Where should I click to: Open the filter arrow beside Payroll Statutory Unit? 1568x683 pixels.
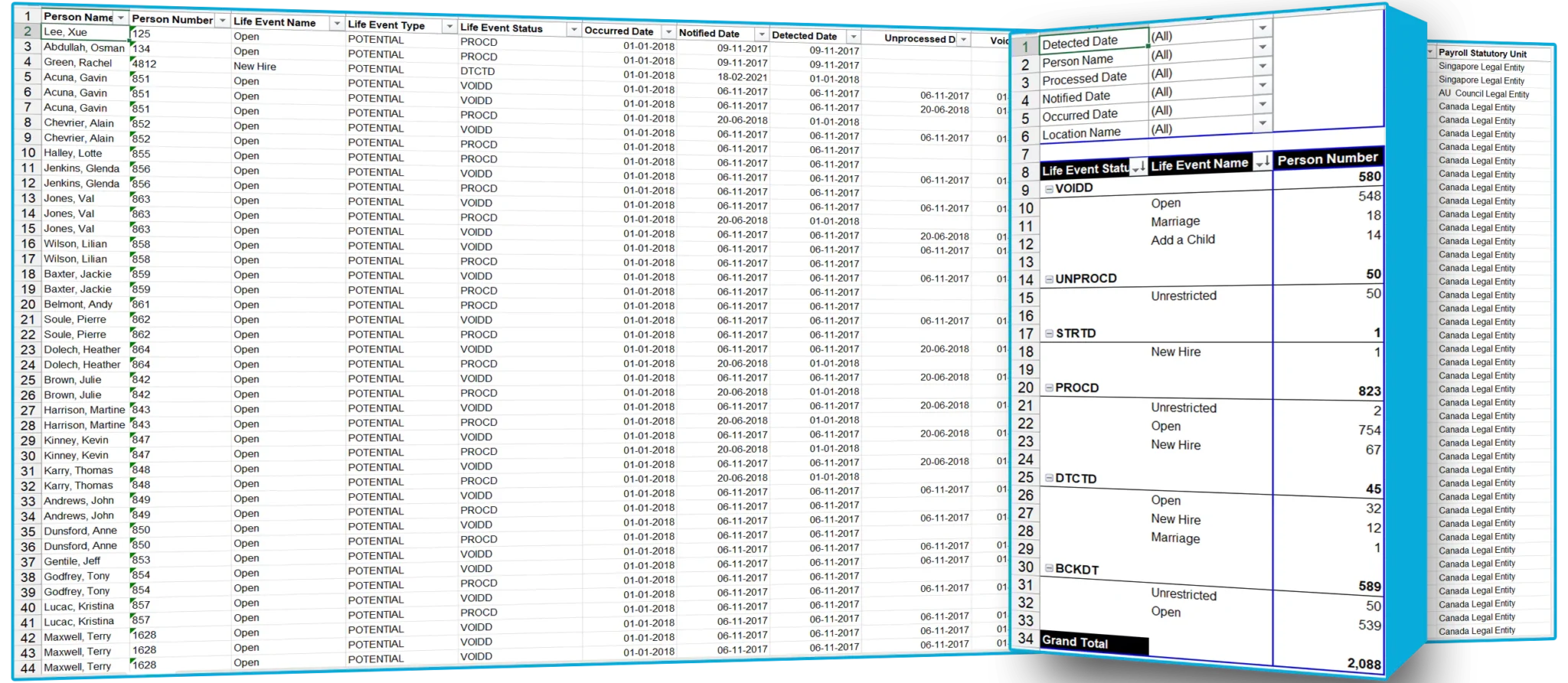click(x=1431, y=52)
